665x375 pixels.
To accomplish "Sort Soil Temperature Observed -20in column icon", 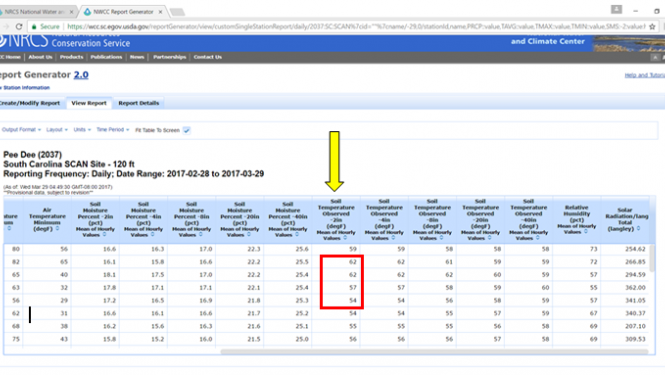I will coord(489,238).
